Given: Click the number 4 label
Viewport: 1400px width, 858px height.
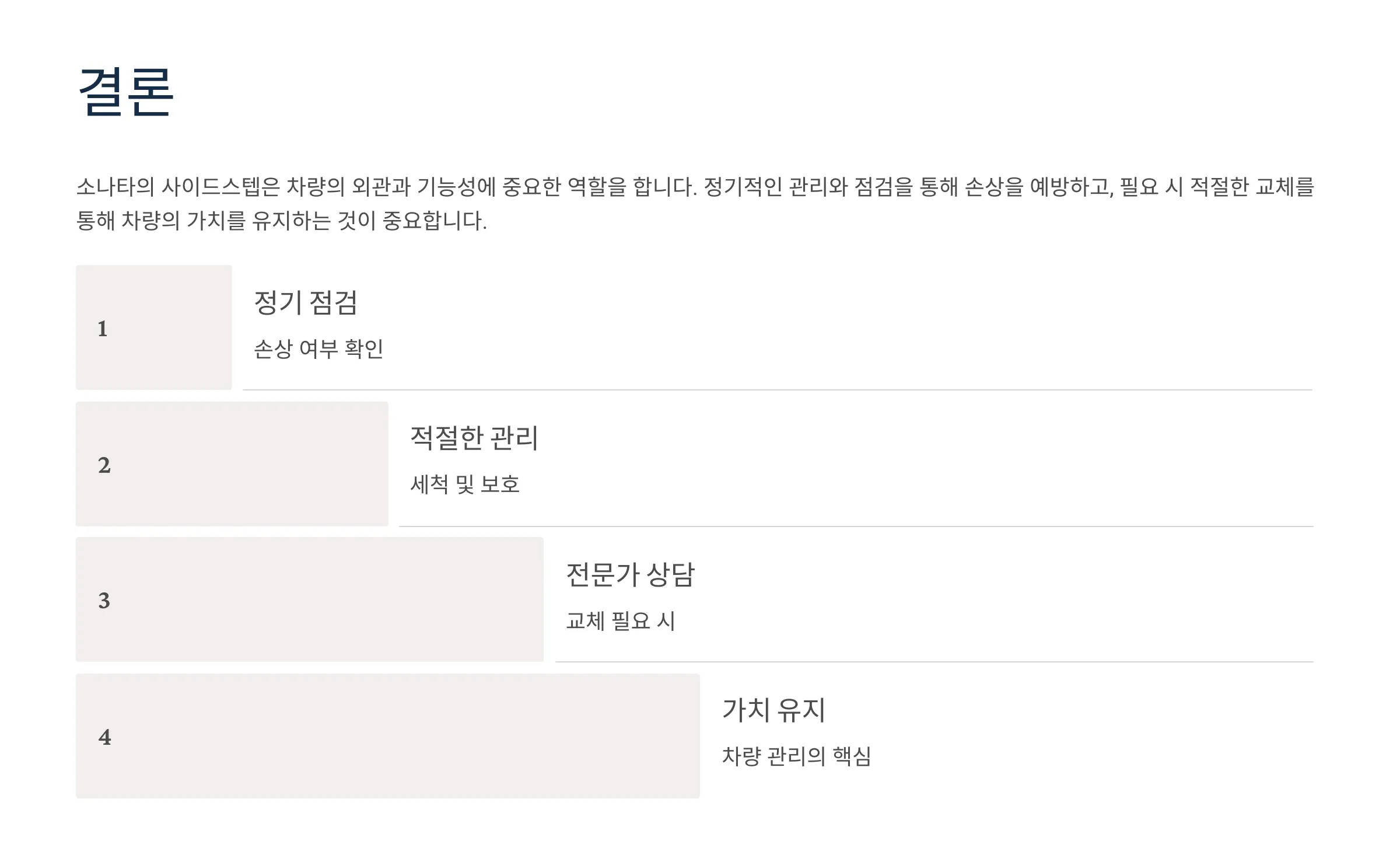Looking at the screenshot, I should click(x=104, y=737).
